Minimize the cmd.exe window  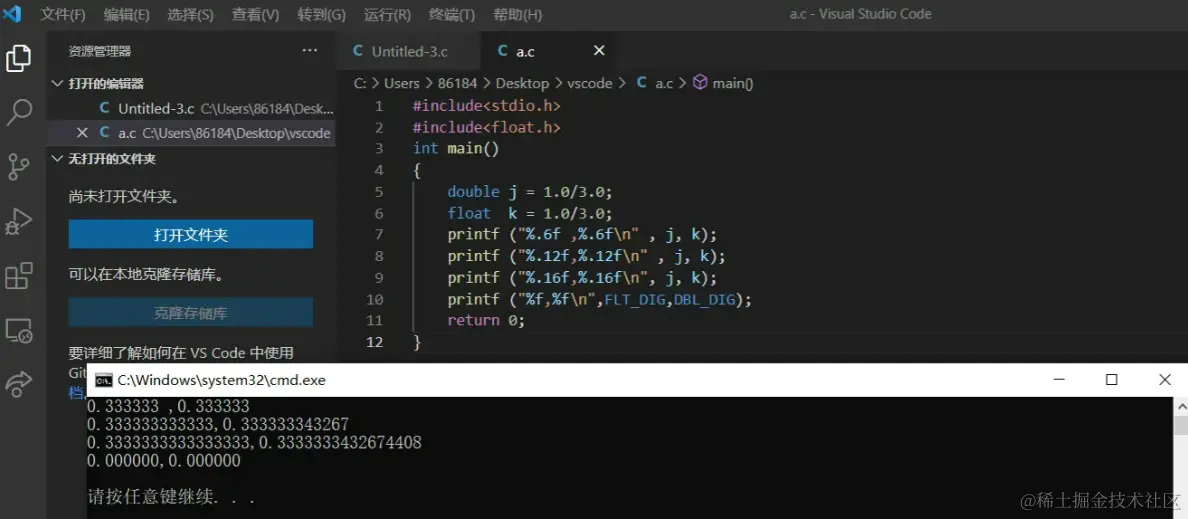(1058, 380)
